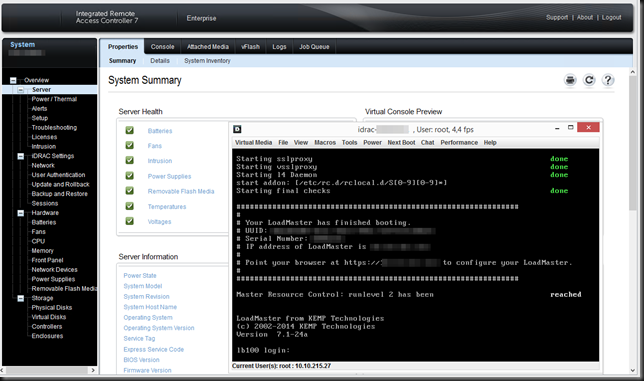Select the Properties tab
This screenshot has height=381, width=644.
[123, 47]
